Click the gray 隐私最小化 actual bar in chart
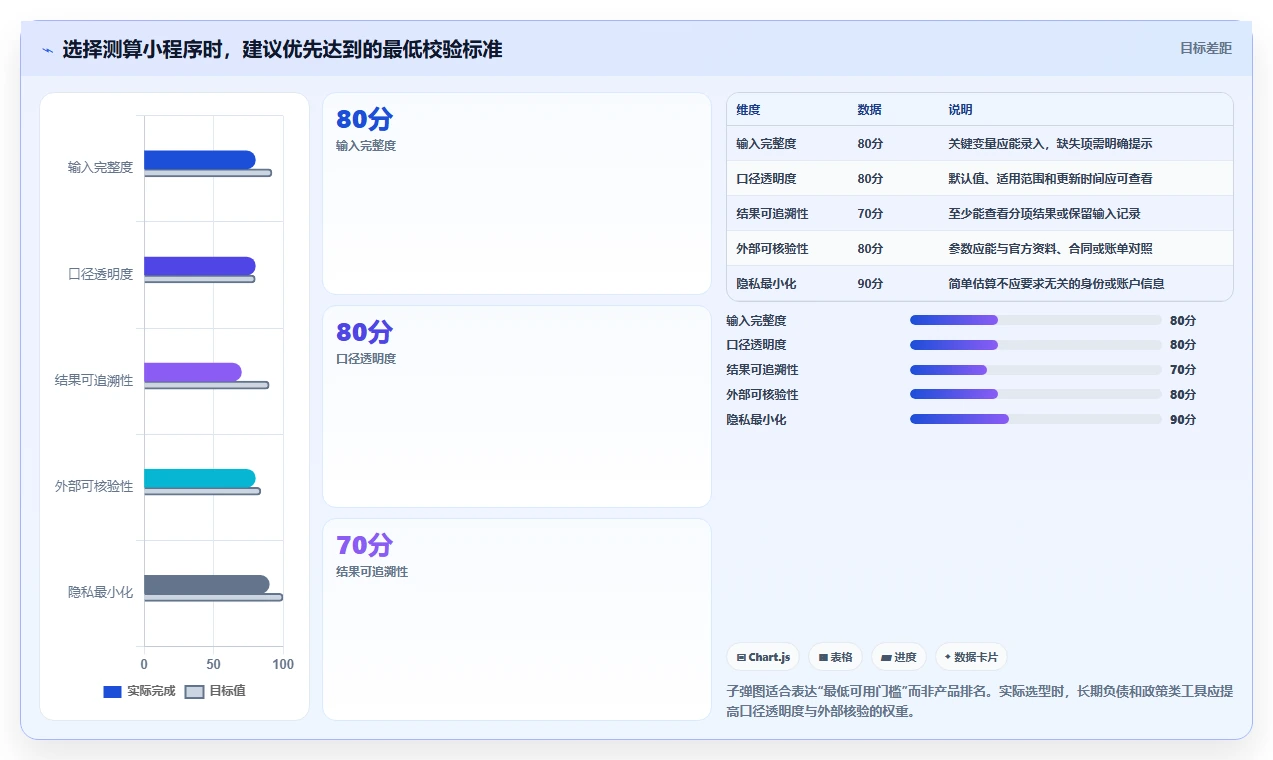This screenshot has height=760, width=1273. [207, 584]
